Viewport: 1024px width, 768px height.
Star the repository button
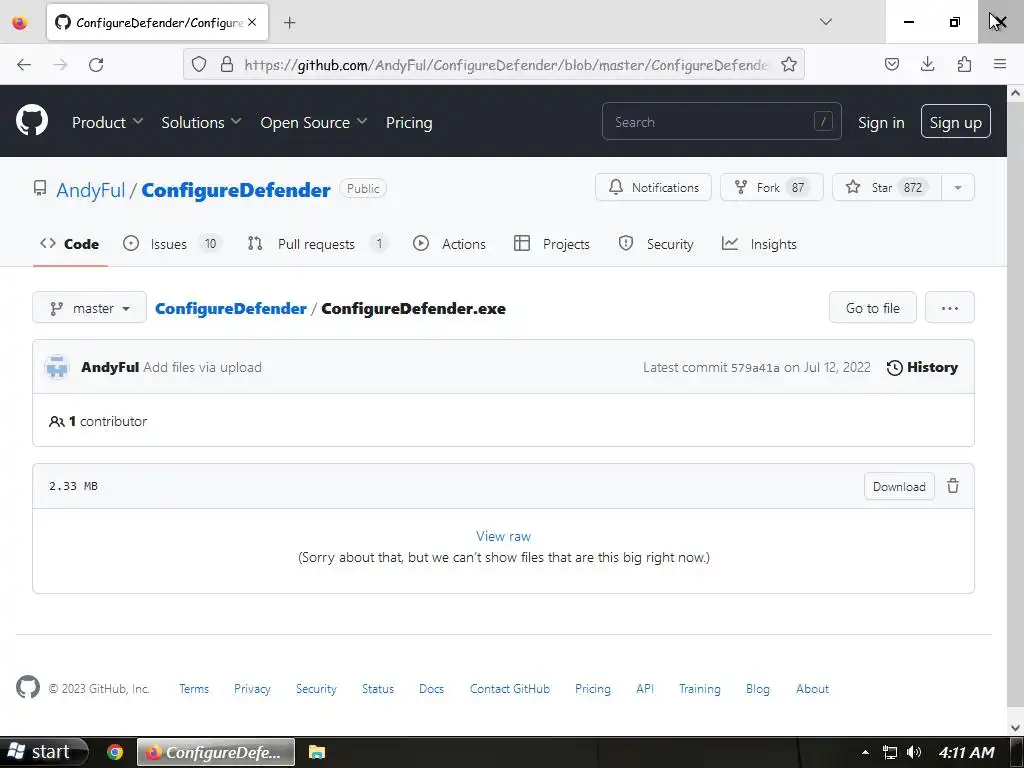[887, 187]
